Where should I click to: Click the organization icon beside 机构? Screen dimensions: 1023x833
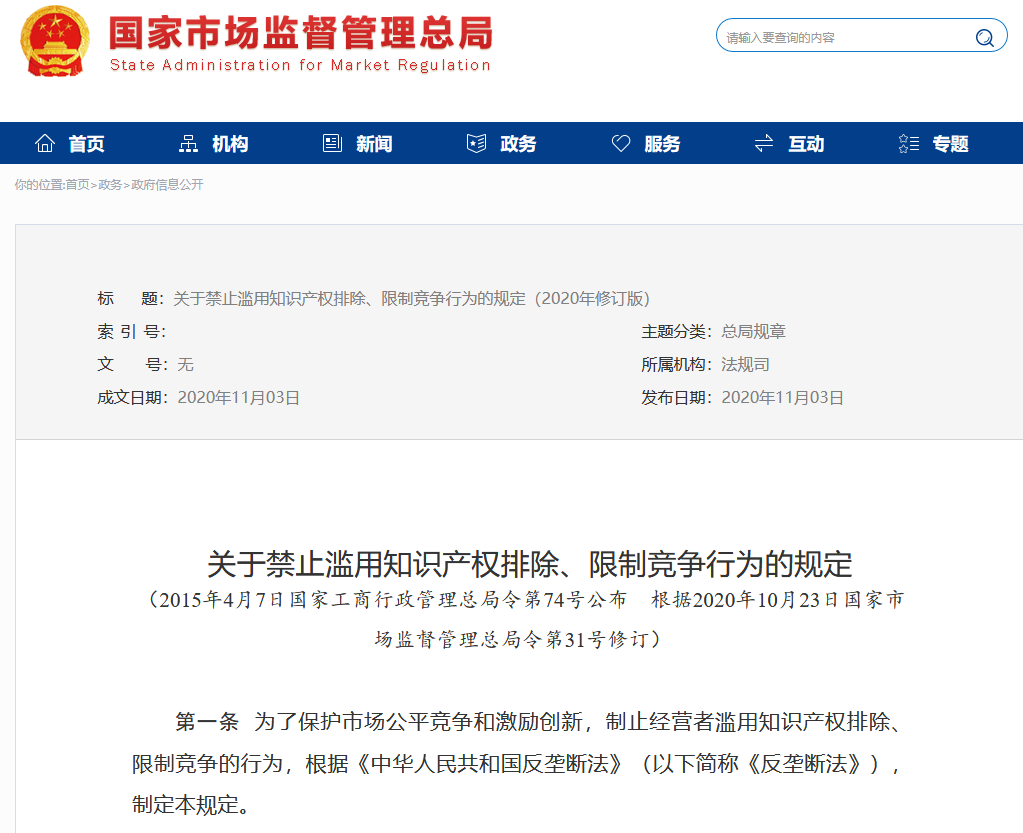pyautogui.click(x=188, y=144)
